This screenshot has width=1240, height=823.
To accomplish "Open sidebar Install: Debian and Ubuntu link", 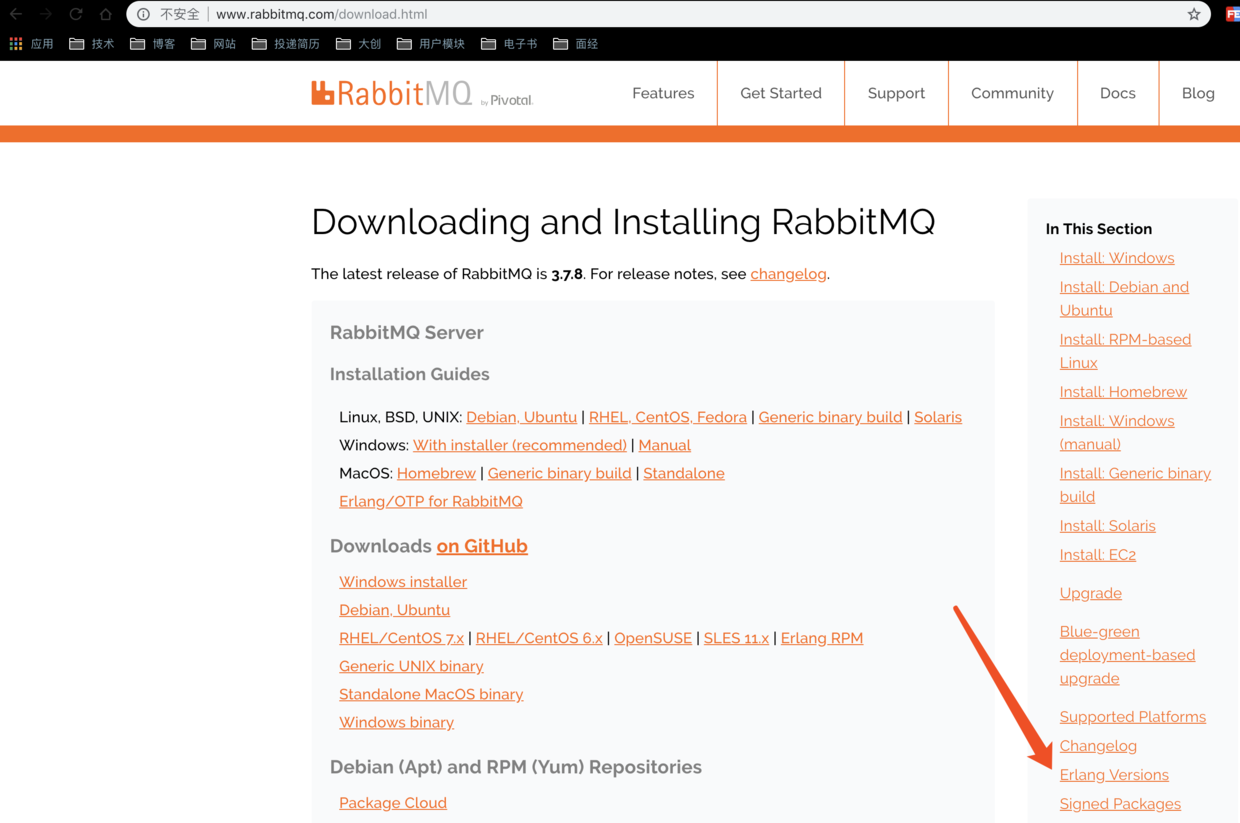I will pos(1124,298).
